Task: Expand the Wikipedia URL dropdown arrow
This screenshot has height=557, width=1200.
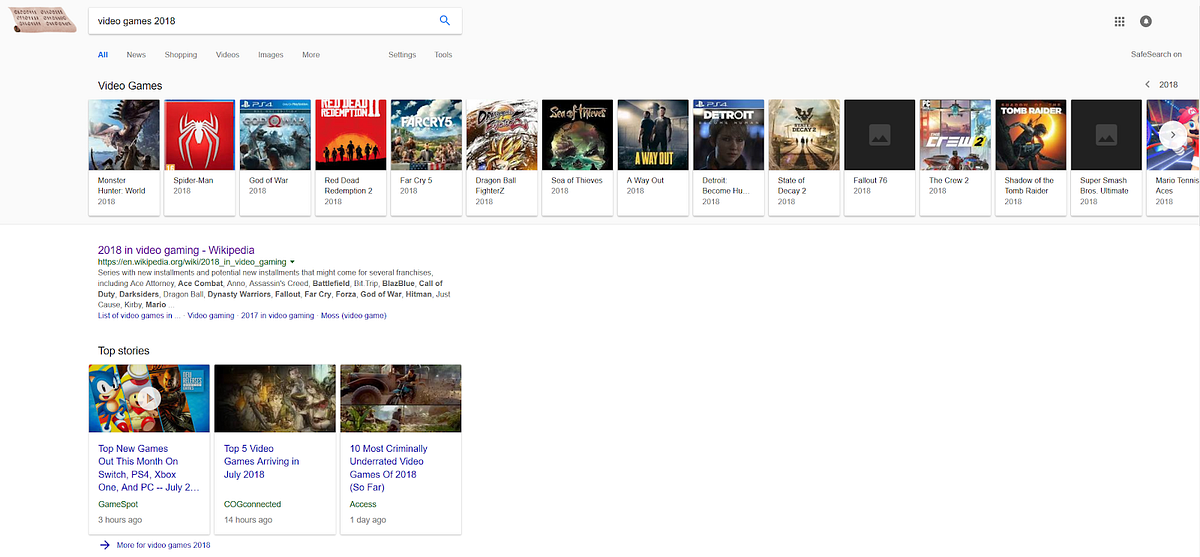Action: tap(292, 262)
